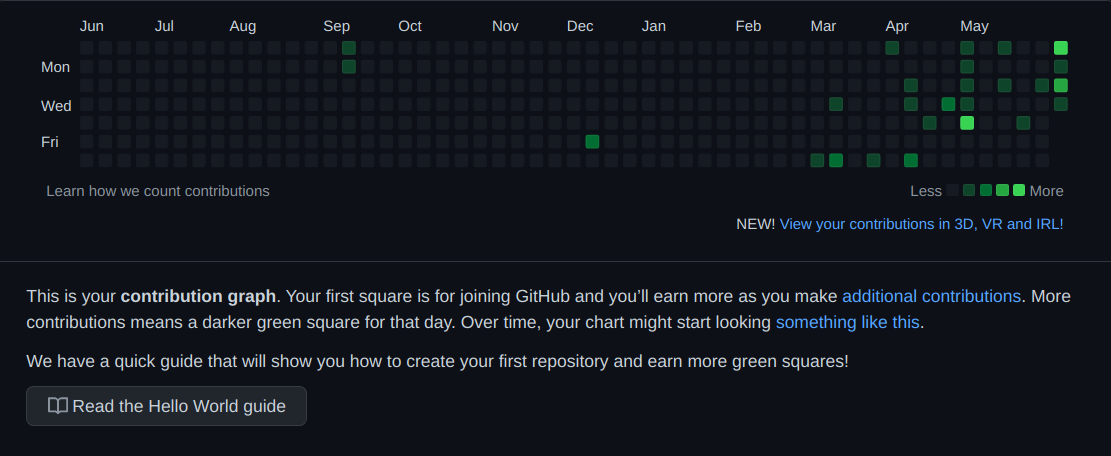Click the More legend label
Viewport: 1111px width, 456px height.
click(1047, 191)
